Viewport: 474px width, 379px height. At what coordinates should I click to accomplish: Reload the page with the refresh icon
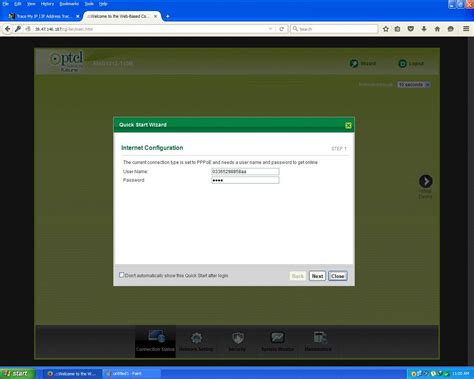282,29
